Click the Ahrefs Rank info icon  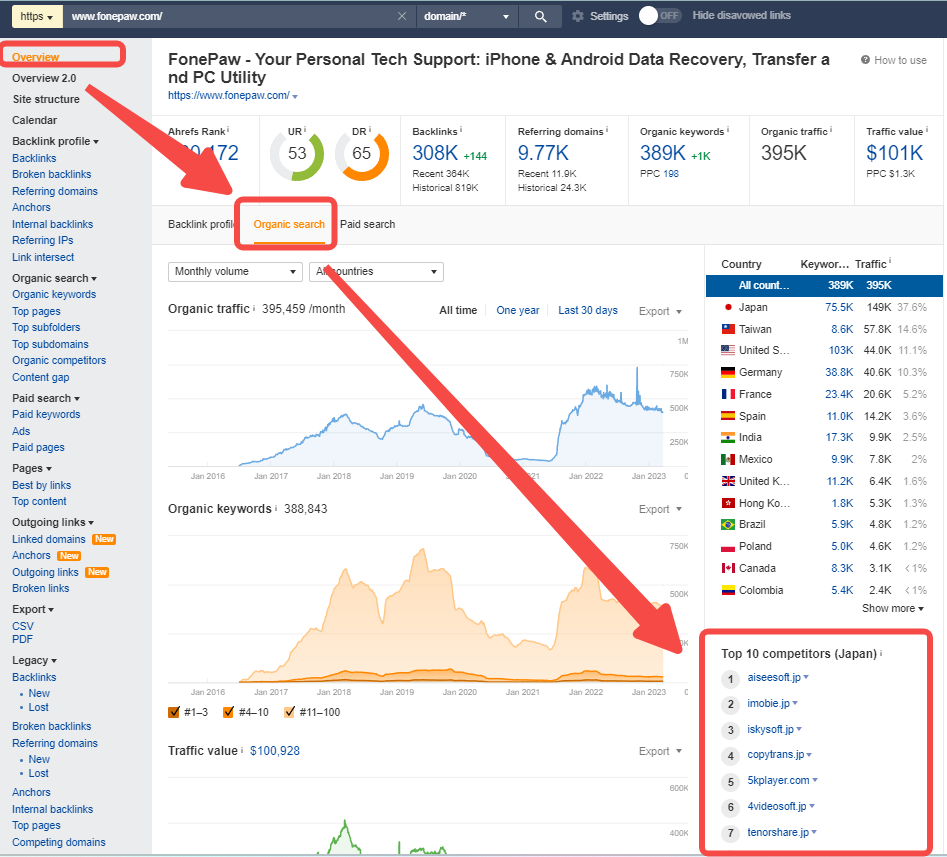click(228, 129)
